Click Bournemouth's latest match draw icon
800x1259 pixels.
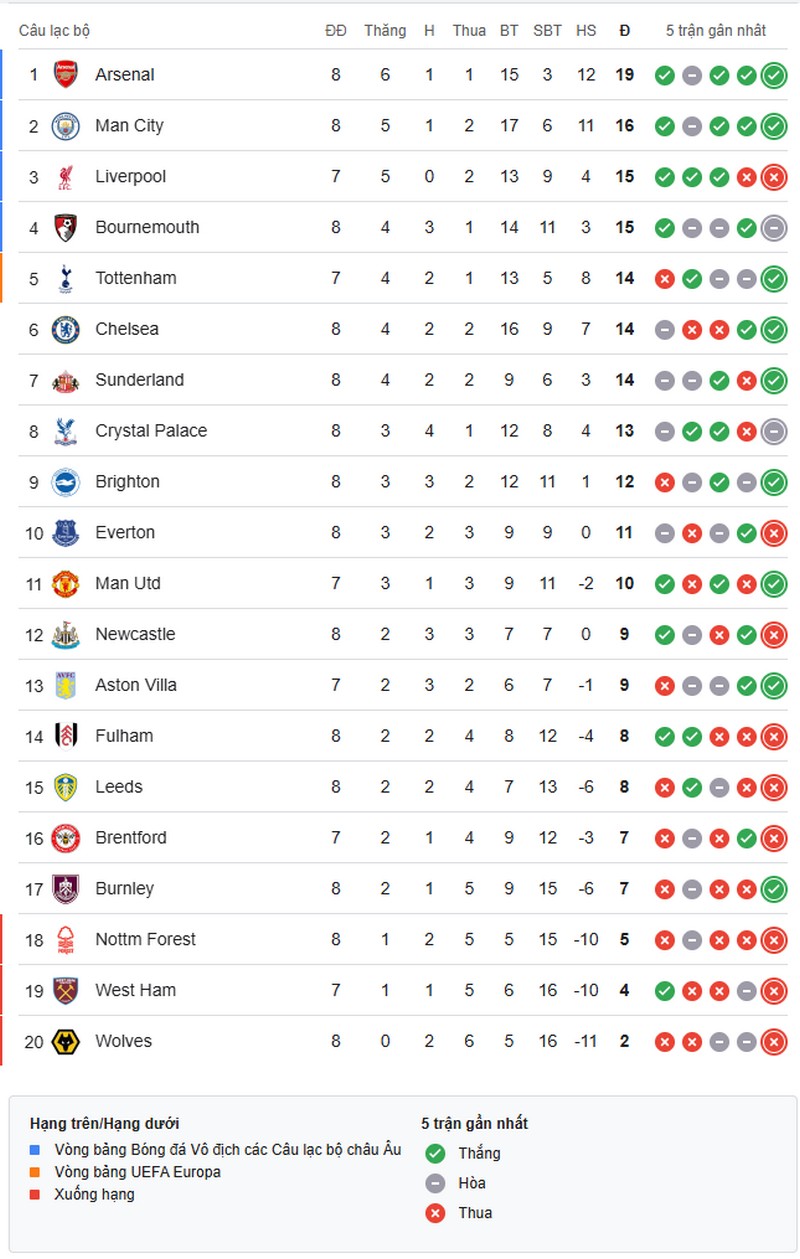coord(773,228)
